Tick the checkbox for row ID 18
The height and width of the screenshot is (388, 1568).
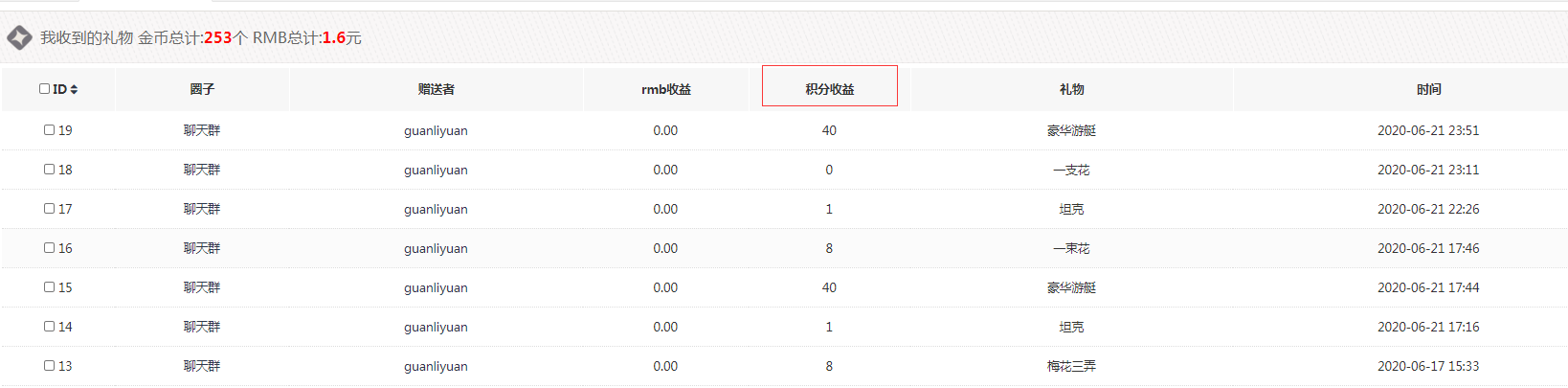click(x=49, y=170)
